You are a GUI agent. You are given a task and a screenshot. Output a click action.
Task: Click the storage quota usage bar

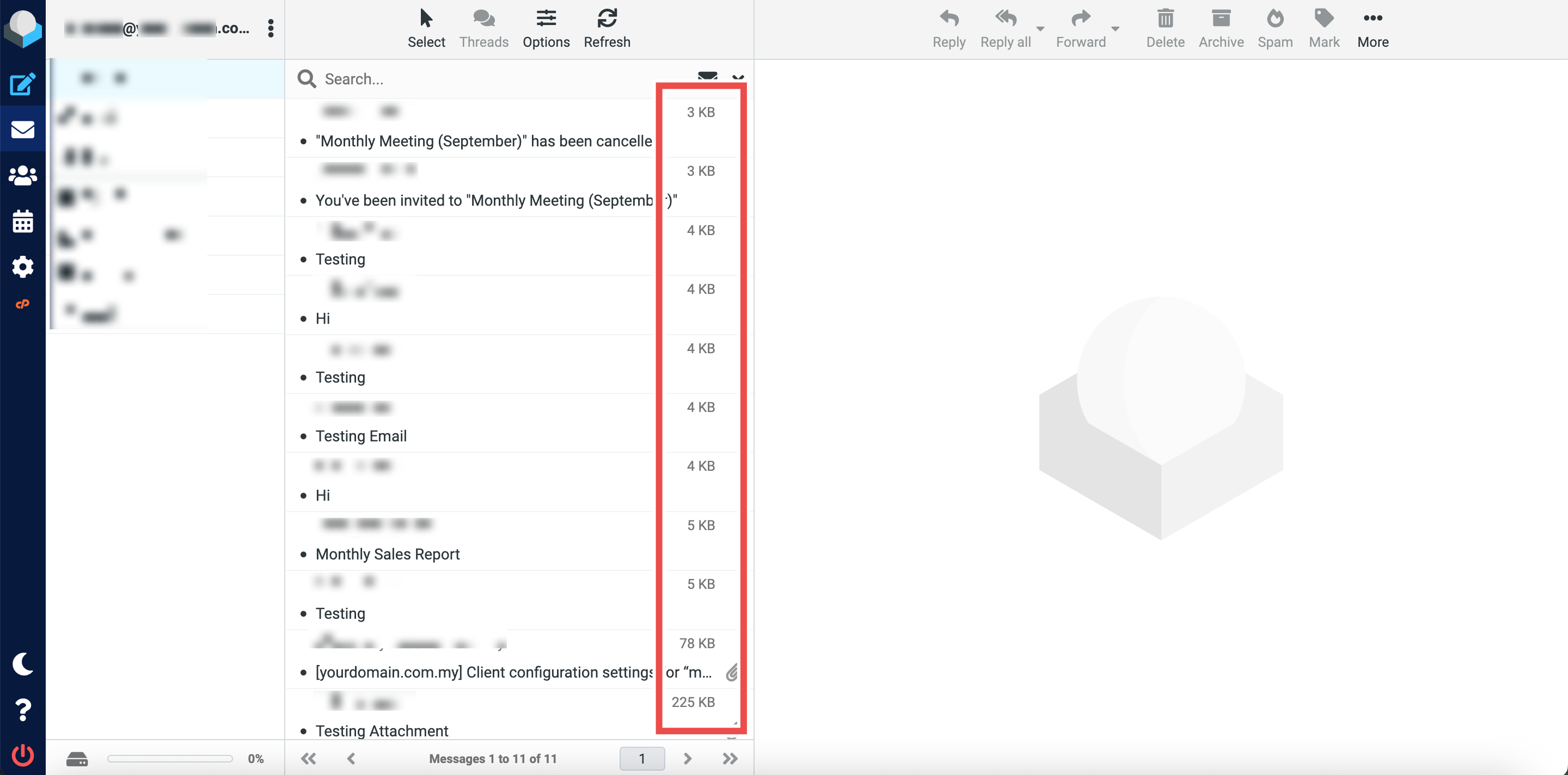(x=170, y=758)
